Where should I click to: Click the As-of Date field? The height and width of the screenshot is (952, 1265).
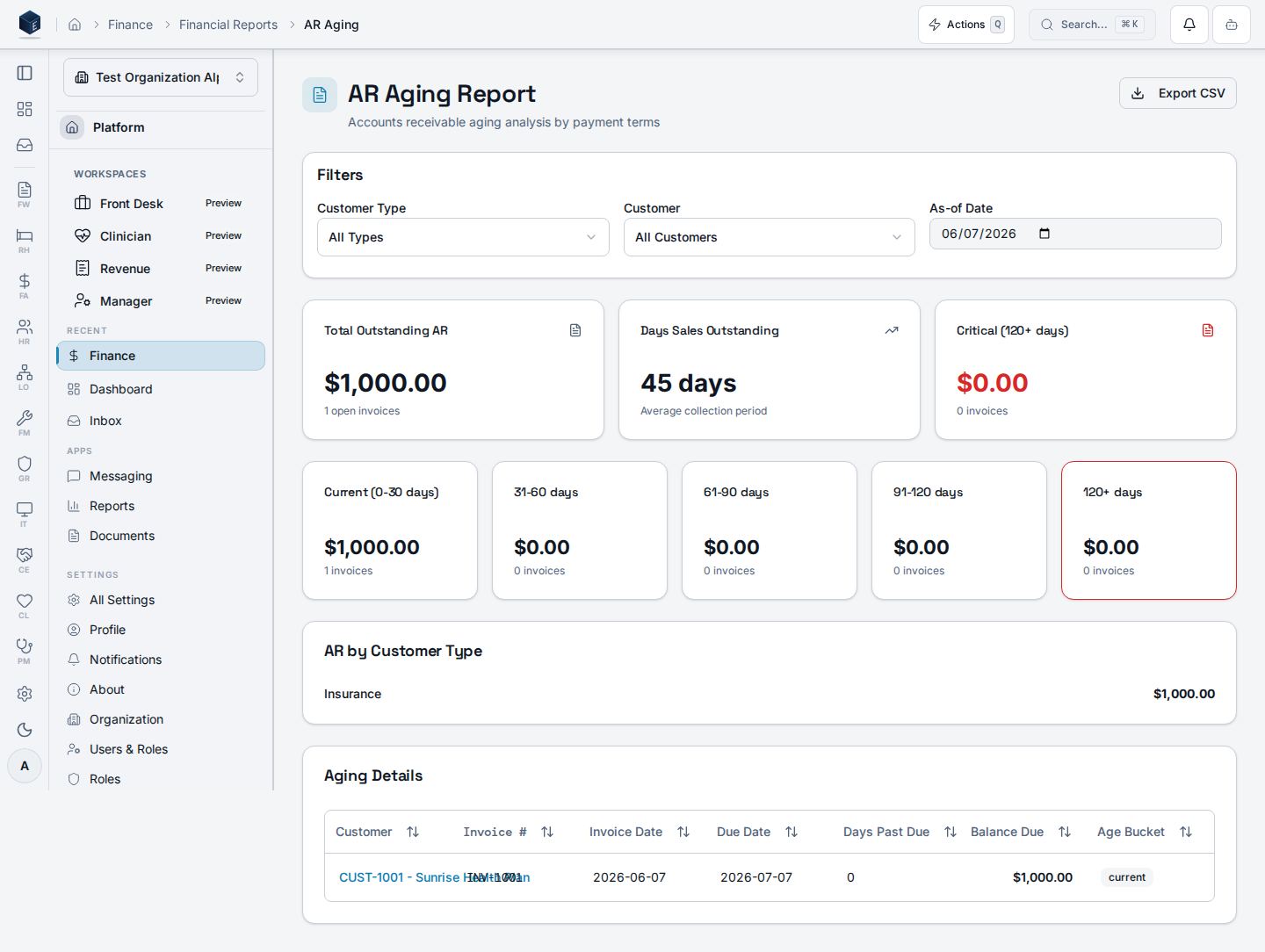pyautogui.click(x=1075, y=234)
